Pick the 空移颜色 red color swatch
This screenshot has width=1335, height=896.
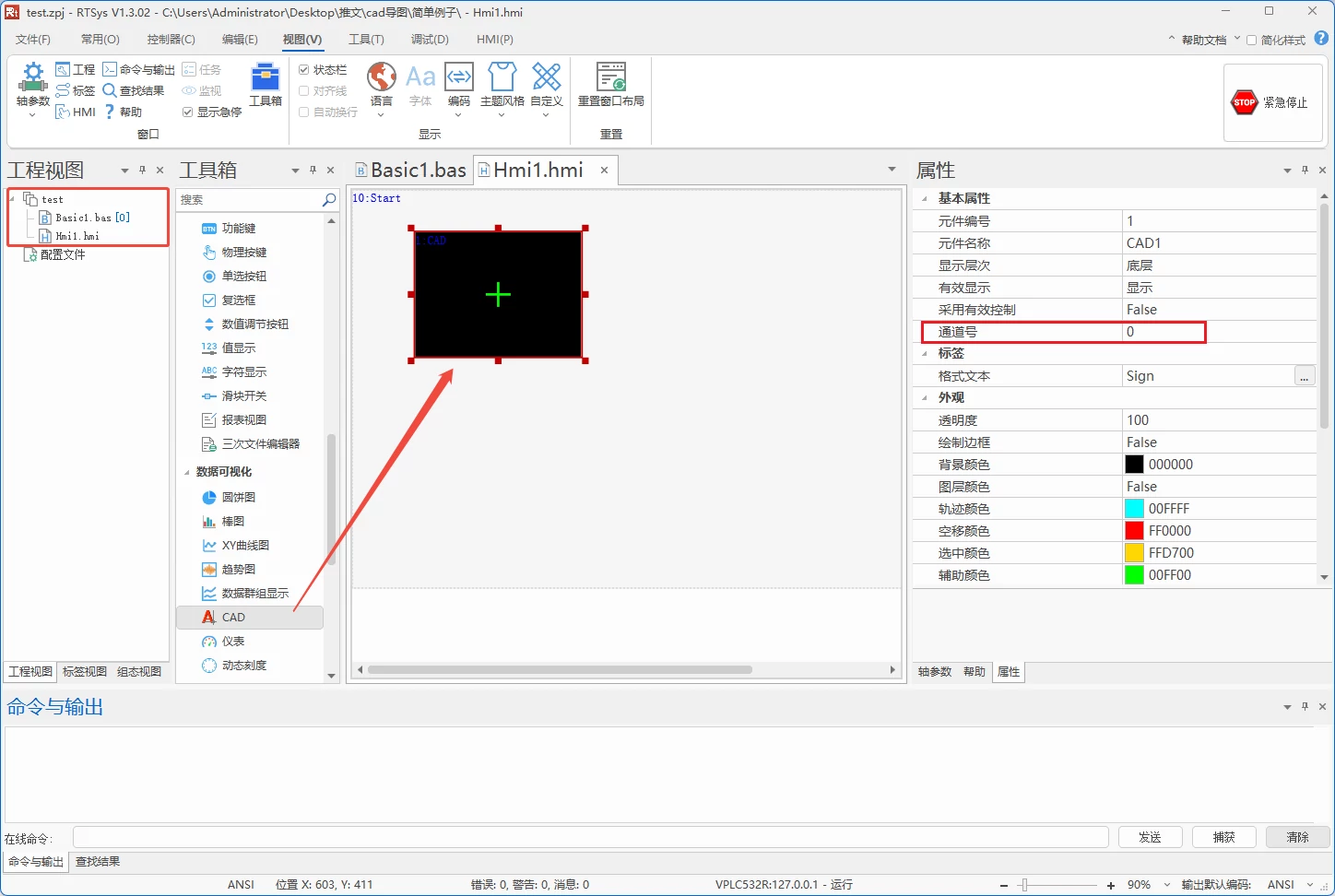(x=1134, y=531)
